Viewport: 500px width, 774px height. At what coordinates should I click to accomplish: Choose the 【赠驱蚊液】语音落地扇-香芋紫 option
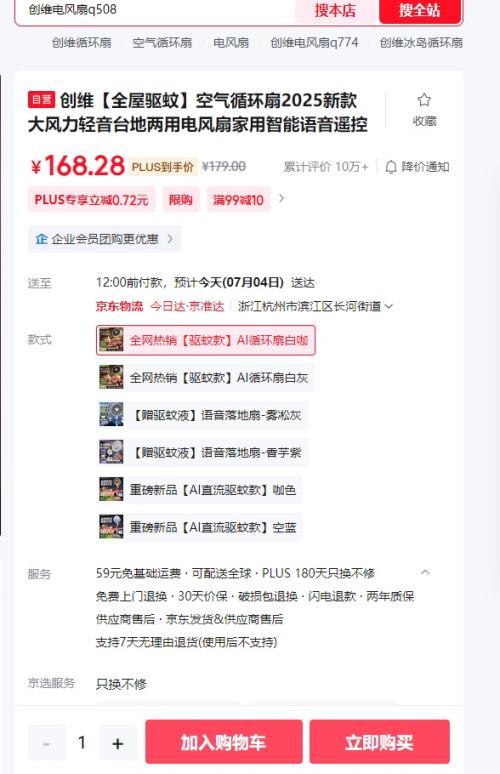(x=202, y=452)
